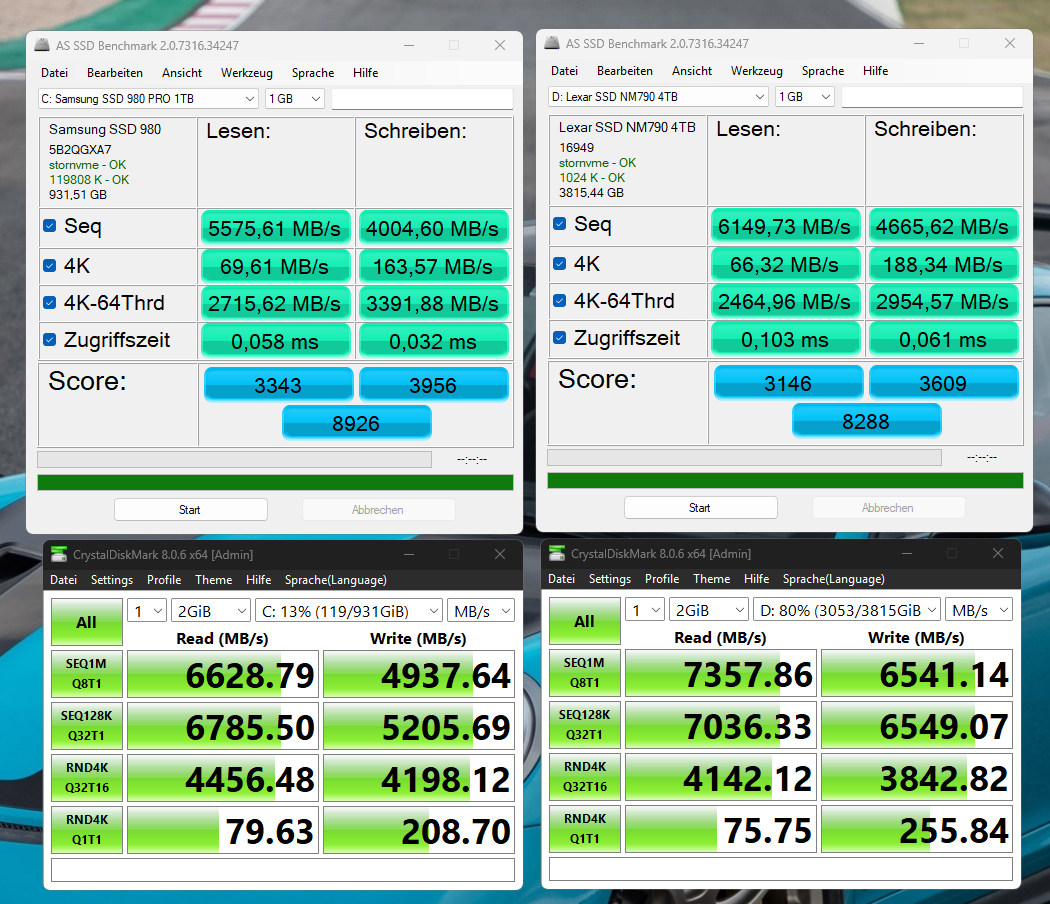
Task: Click total score 8288 in Lexar window
Action: point(867,421)
